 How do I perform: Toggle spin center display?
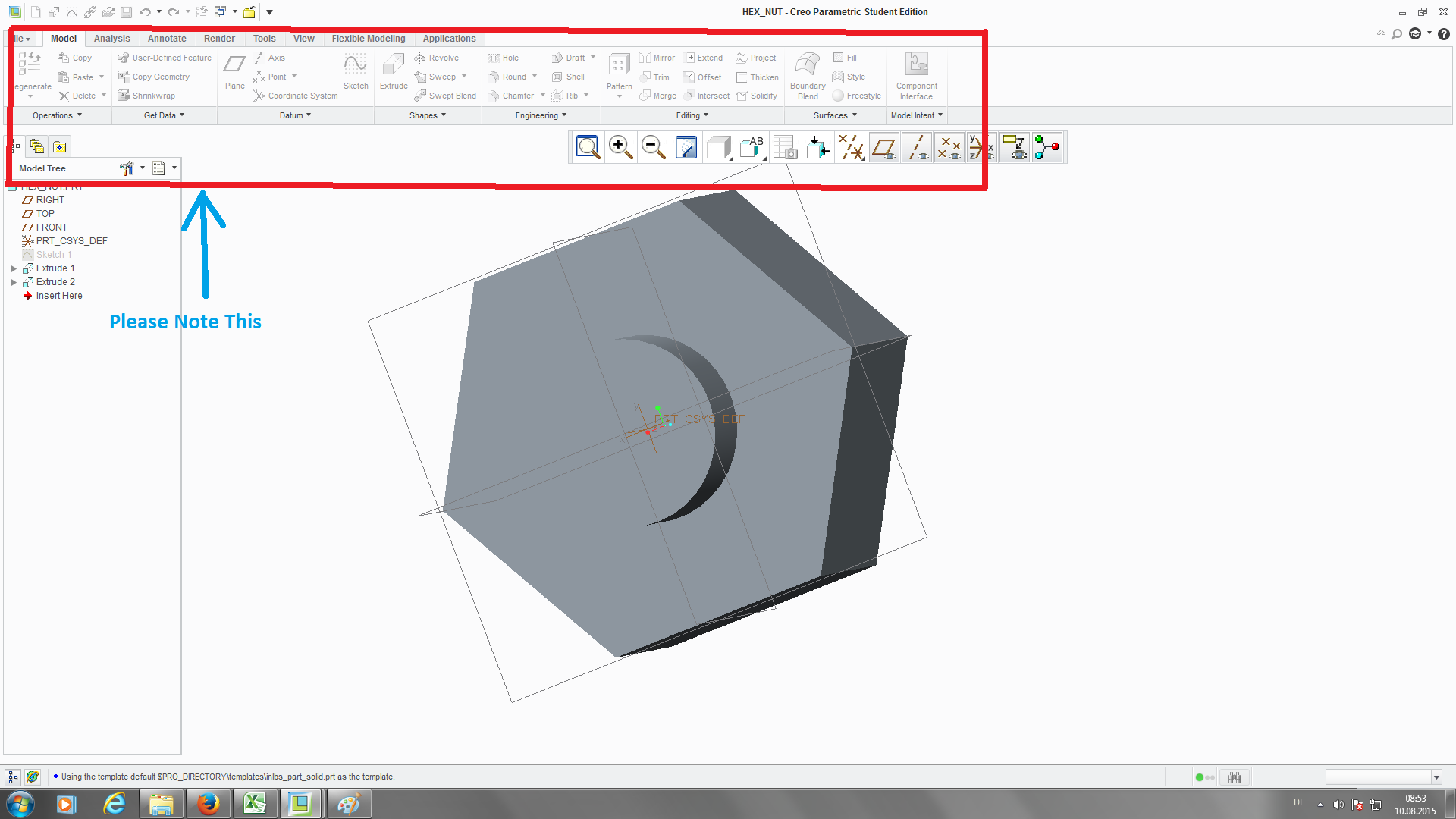point(1047,147)
